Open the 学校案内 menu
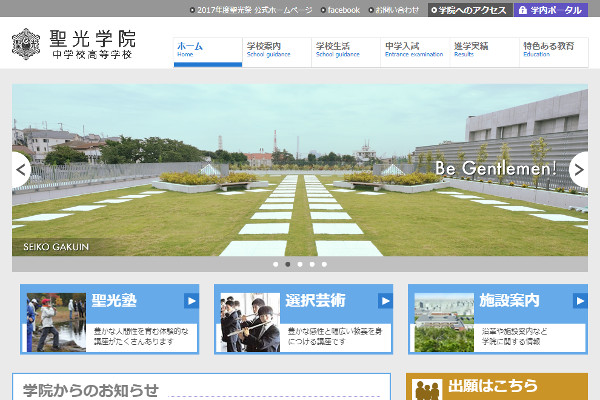 [x=277, y=52]
